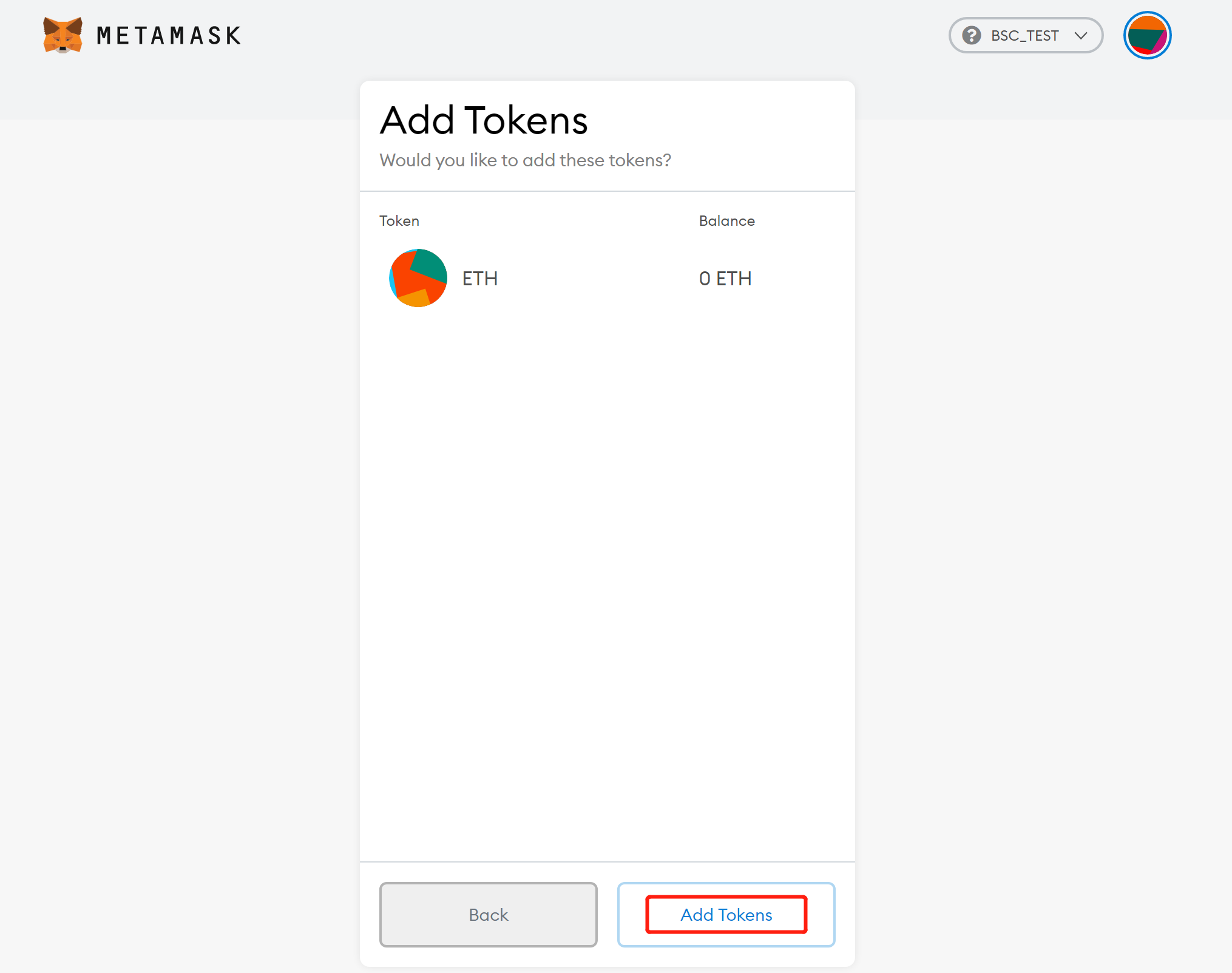Confirm with the Add Tokens button

pyautogui.click(x=726, y=914)
